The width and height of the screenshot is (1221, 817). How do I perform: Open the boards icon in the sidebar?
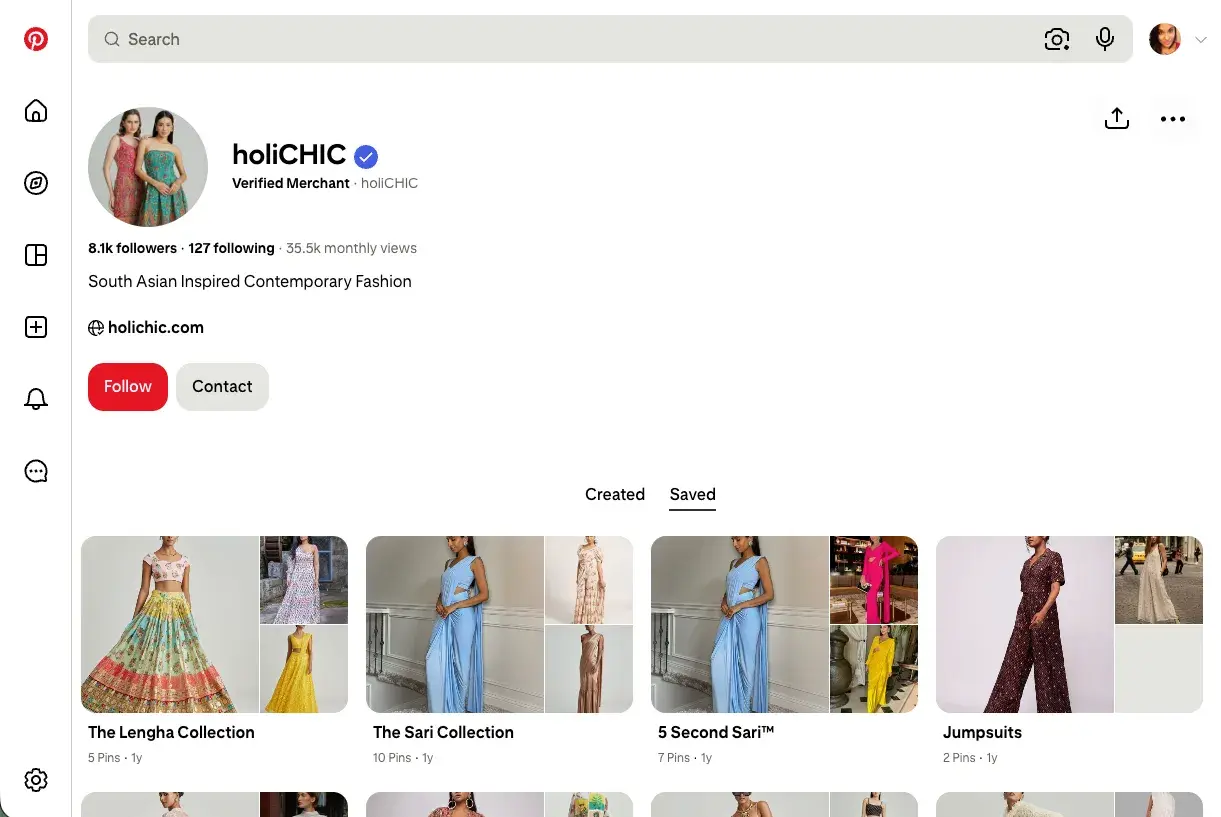(36, 255)
